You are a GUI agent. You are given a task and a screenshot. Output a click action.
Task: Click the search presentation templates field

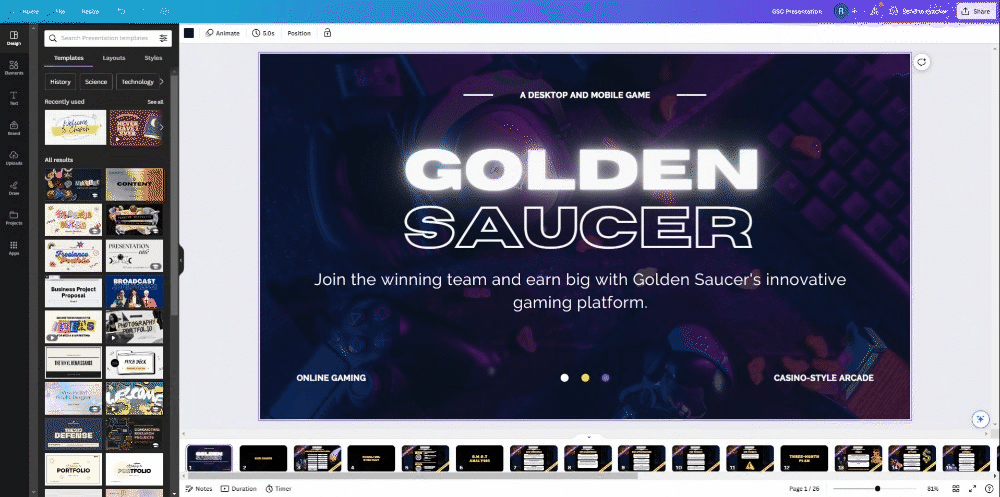108,38
